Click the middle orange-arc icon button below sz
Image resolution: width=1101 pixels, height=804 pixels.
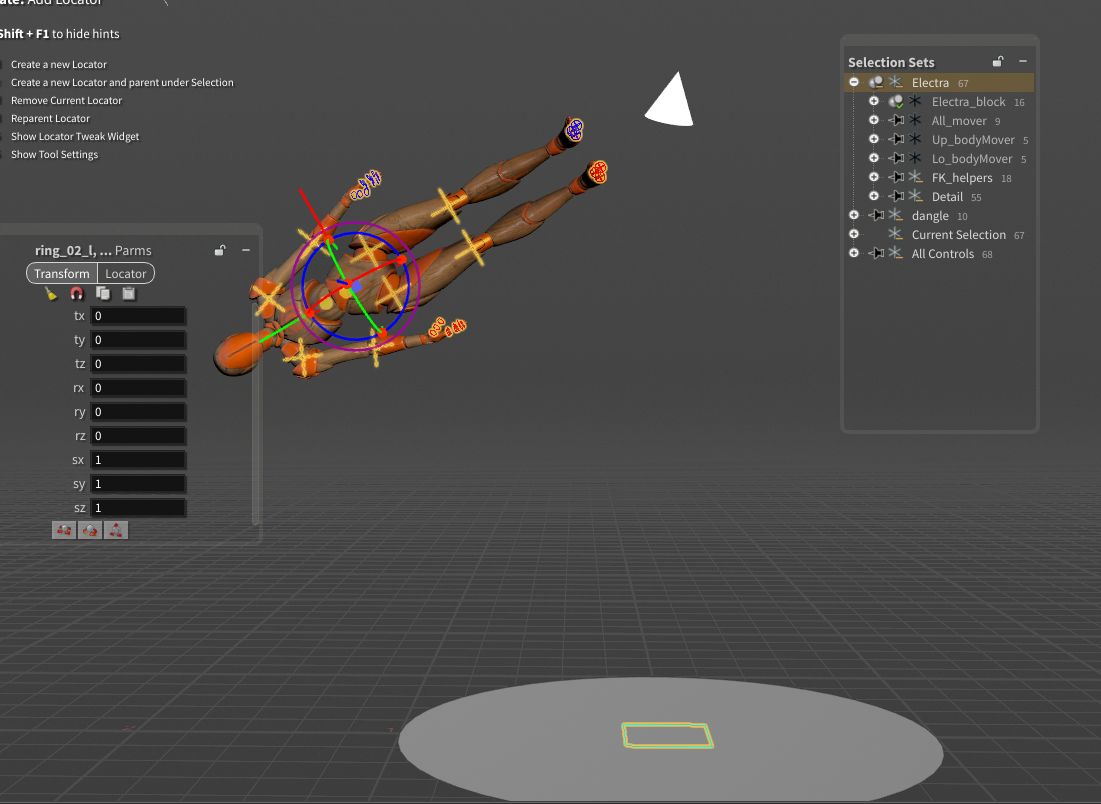(90, 530)
